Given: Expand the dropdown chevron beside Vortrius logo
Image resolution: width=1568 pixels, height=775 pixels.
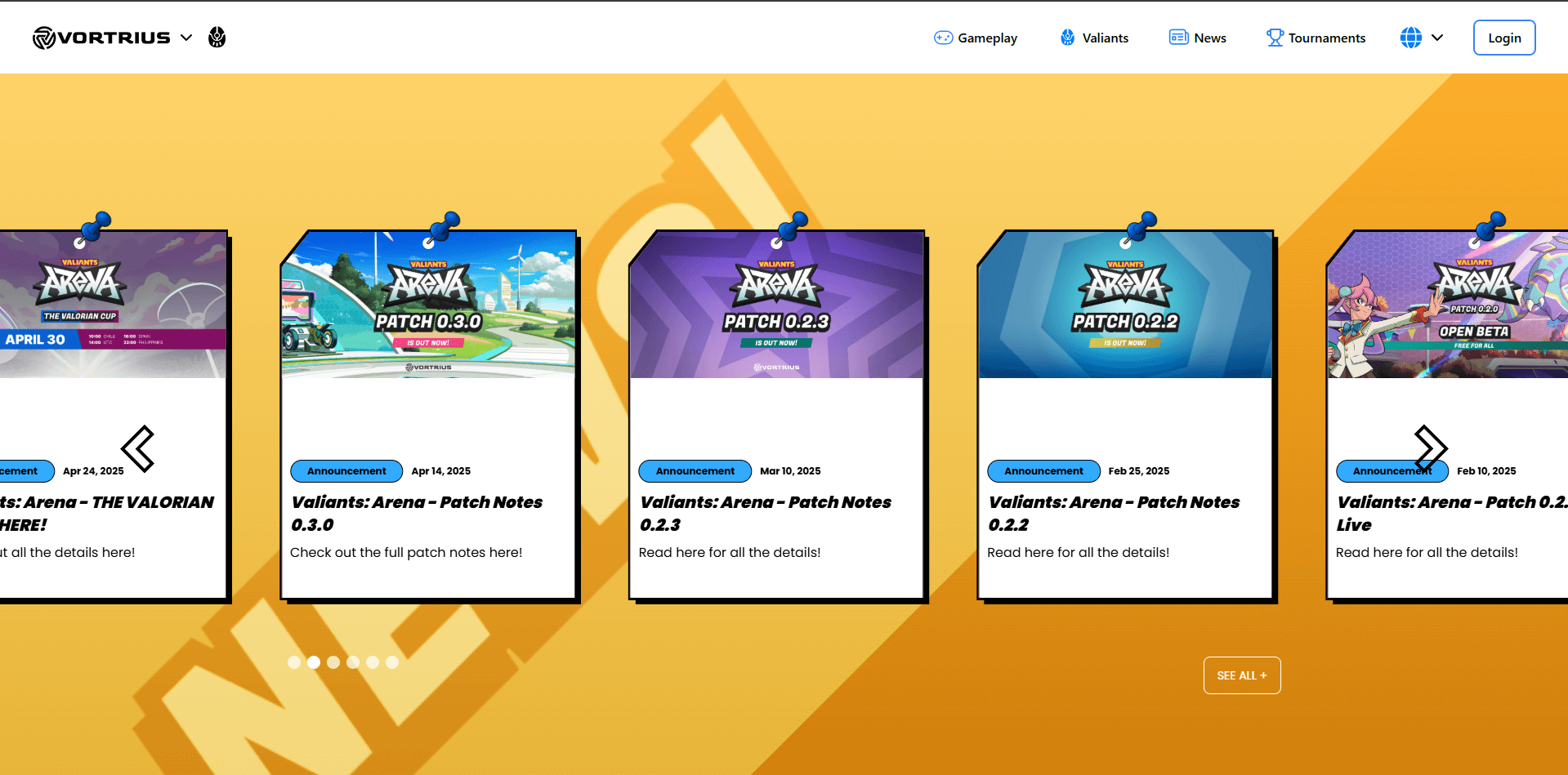Looking at the screenshot, I should pyautogui.click(x=186, y=38).
